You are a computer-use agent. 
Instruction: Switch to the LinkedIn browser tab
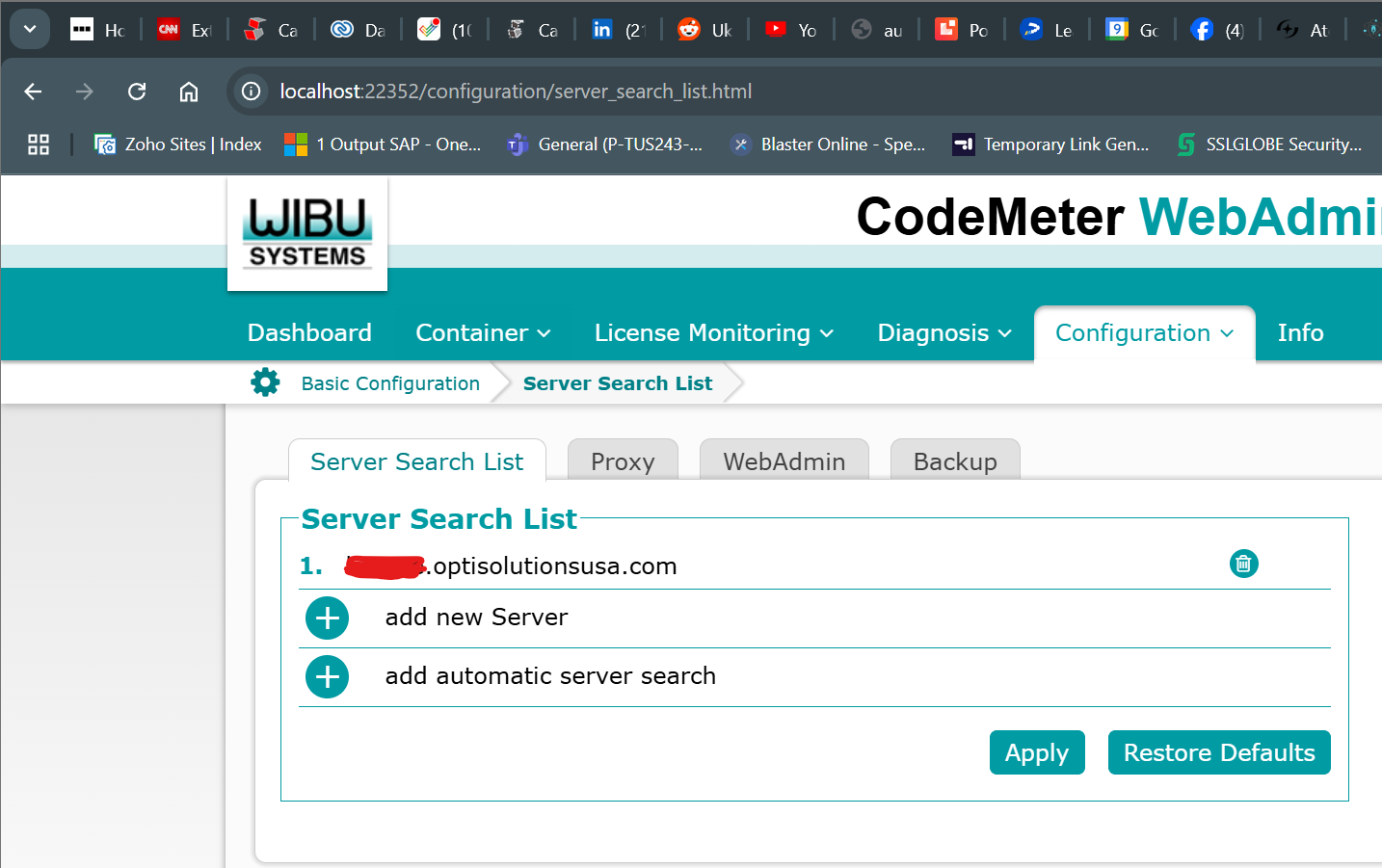(618, 30)
